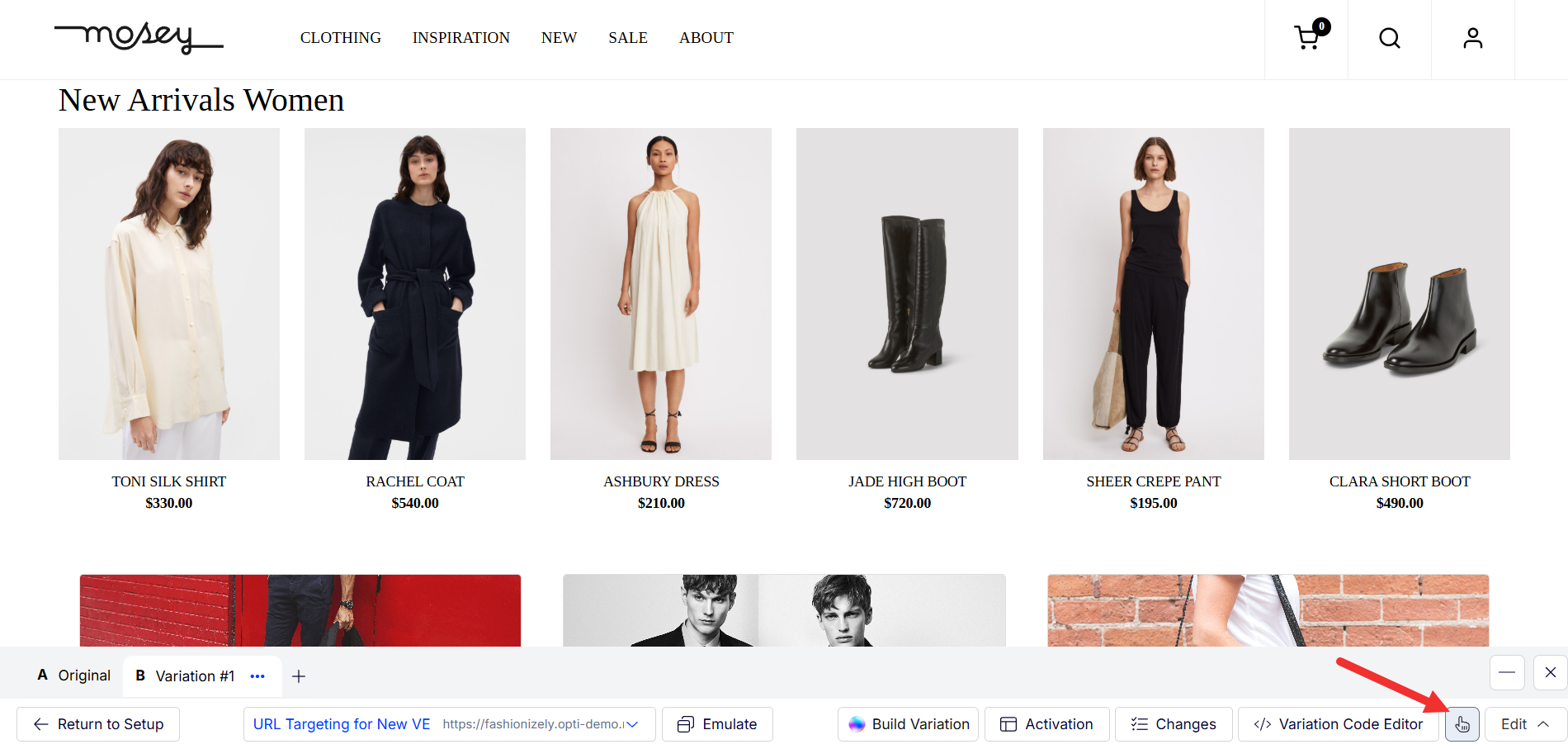Open the shopping cart icon
Image resolution: width=1568 pixels, height=749 pixels.
coord(1308,37)
